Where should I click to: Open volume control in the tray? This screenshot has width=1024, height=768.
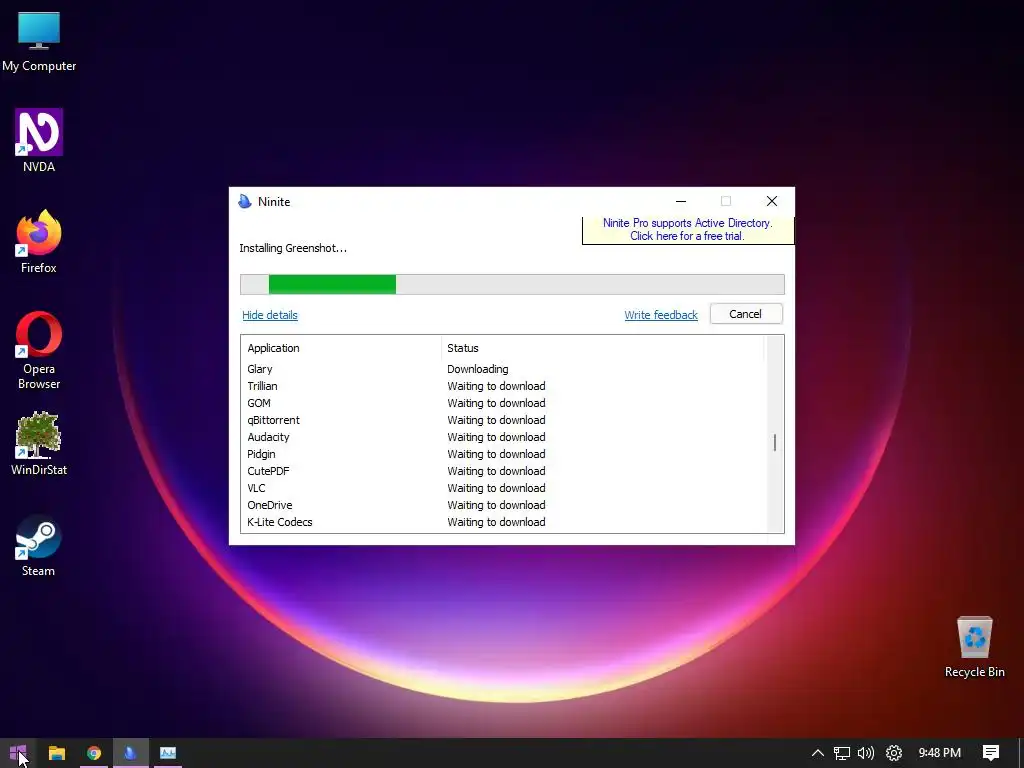click(866, 753)
